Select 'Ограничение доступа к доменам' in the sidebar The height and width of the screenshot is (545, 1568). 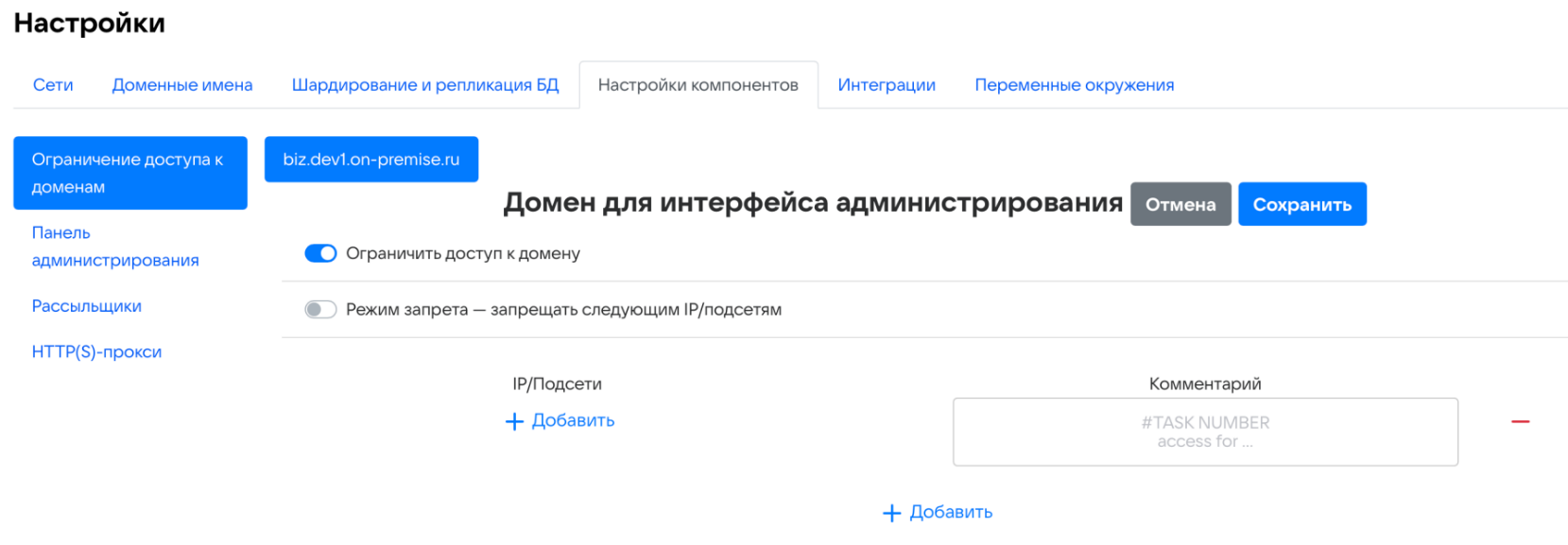129,173
